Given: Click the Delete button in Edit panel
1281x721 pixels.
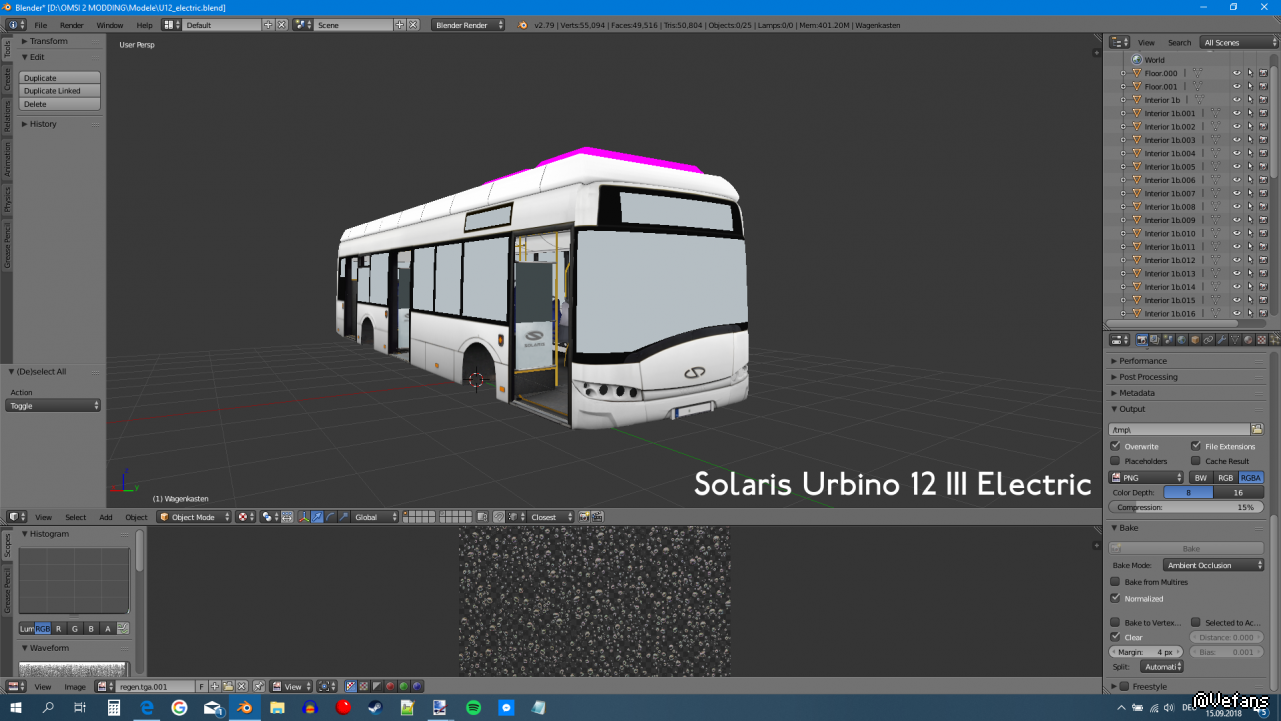Looking at the screenshot, I should coord(60,104).
